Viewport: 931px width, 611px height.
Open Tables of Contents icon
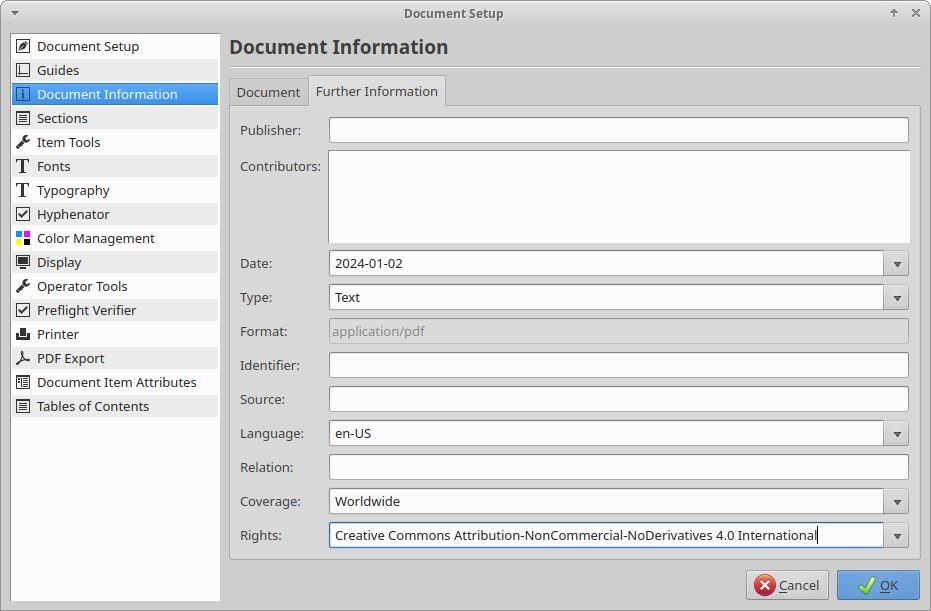click(23, 407)
